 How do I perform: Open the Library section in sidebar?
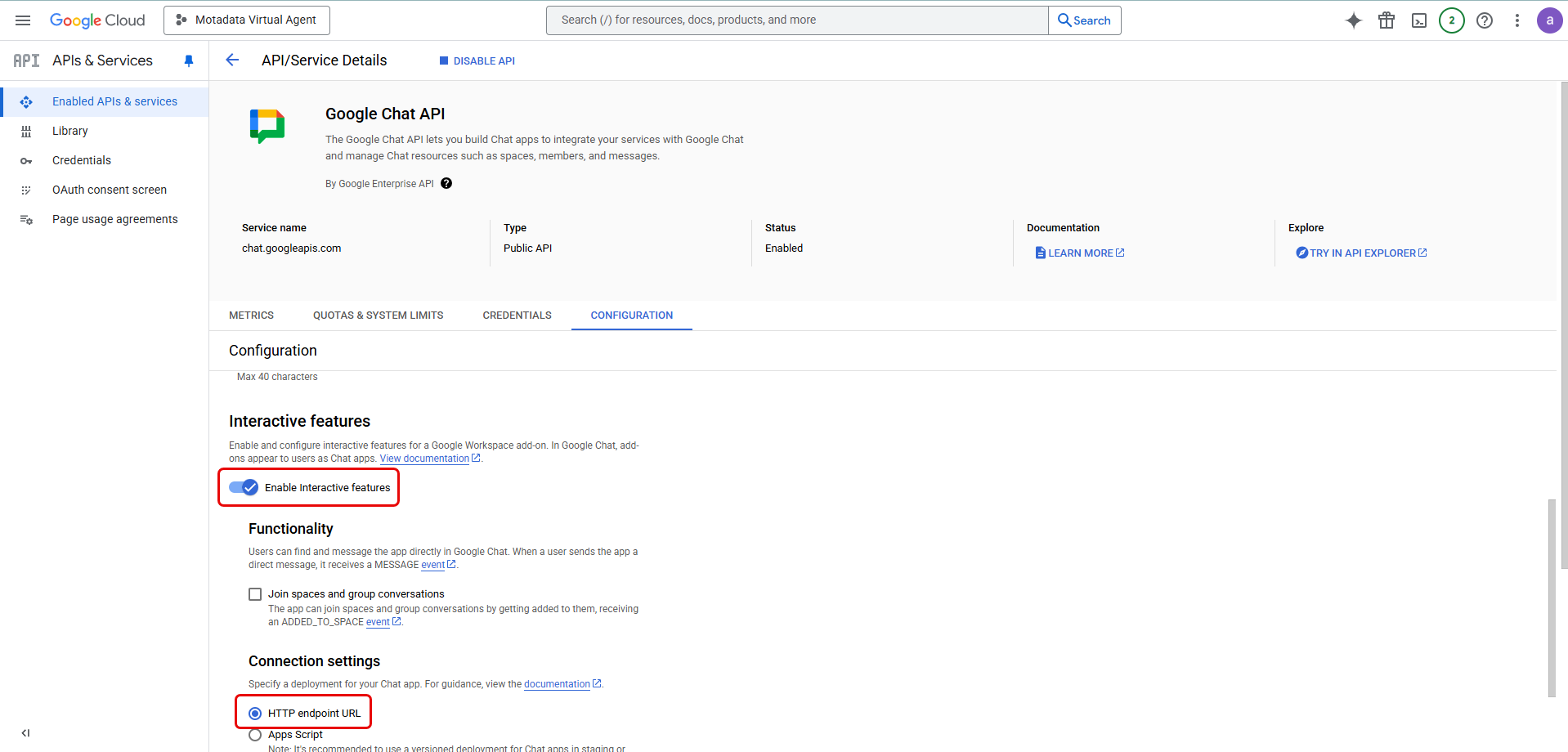[x=69, y=130]
